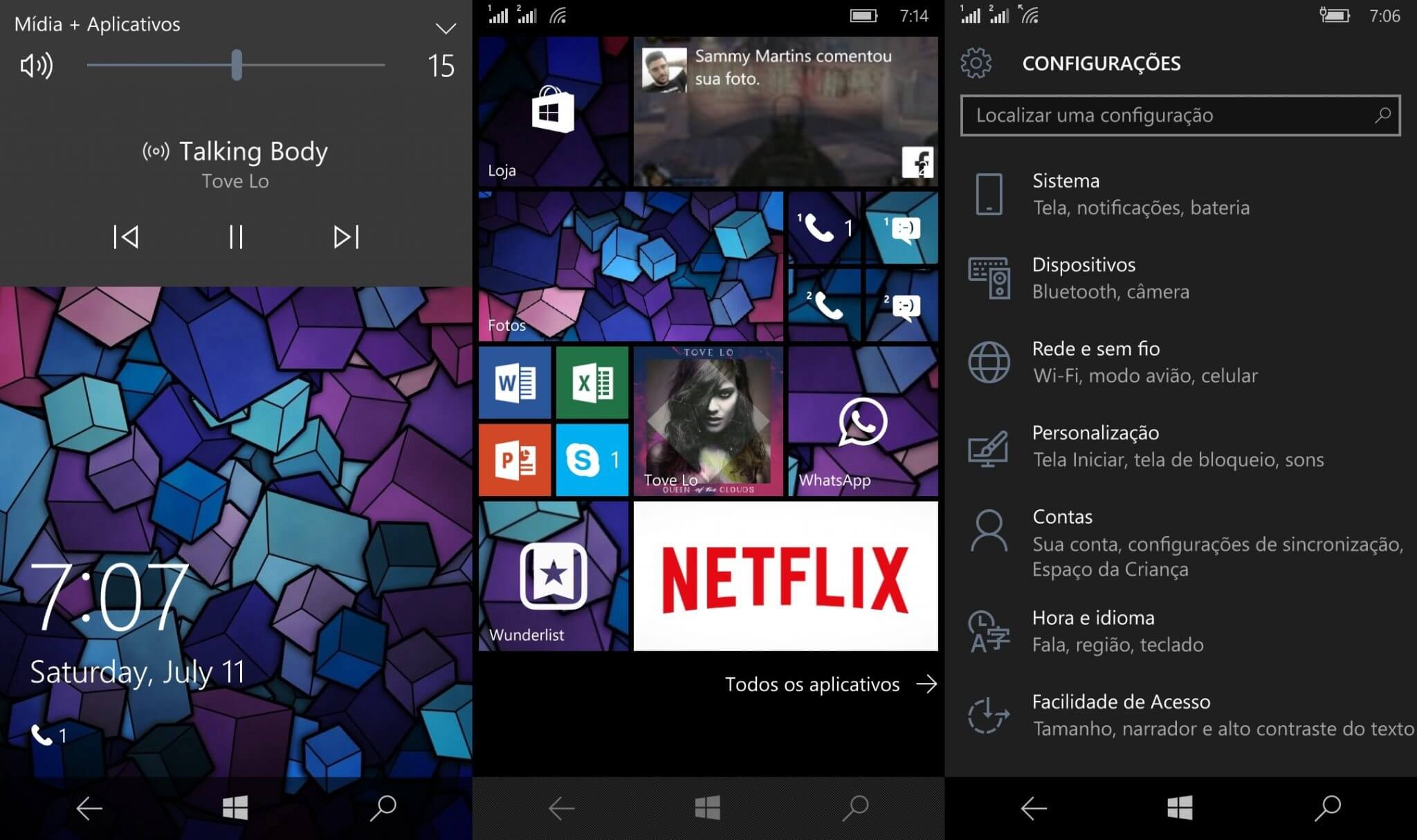1417x840 pixels.
Task: Open the Facebook notification tile
Action: click(x=785, y=111)
